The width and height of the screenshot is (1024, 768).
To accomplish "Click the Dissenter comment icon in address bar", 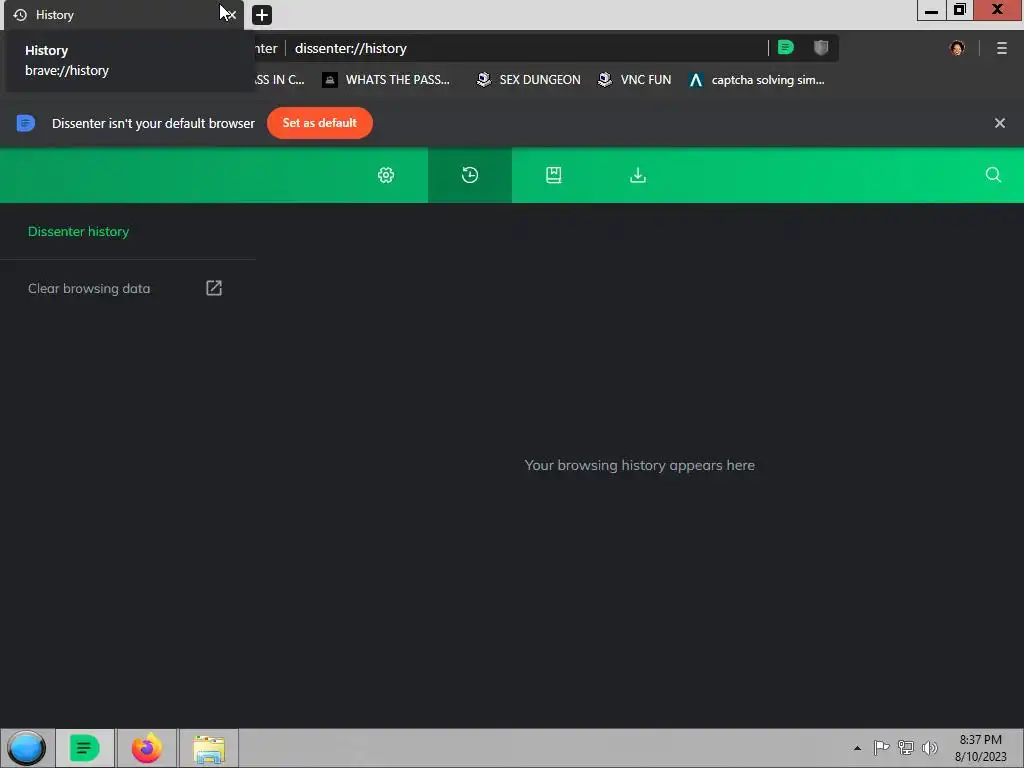I will 786,48.
